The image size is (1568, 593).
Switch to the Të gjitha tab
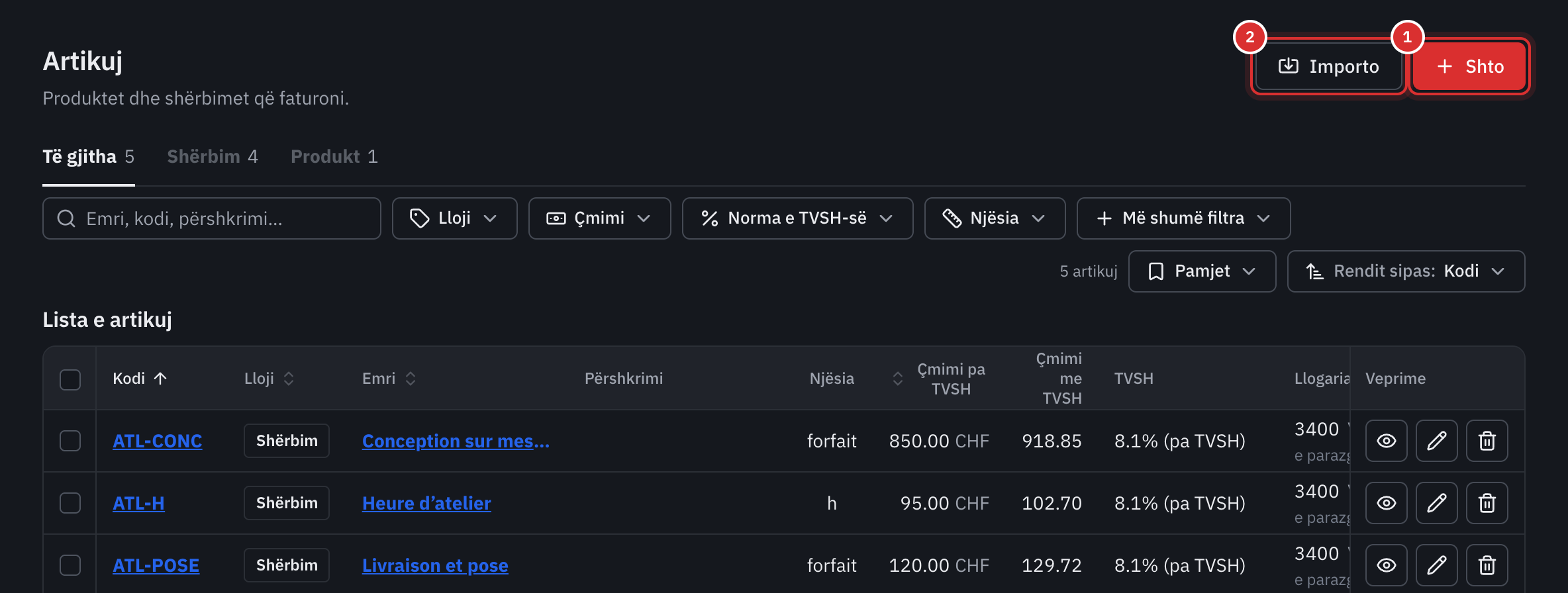point(88,157)
